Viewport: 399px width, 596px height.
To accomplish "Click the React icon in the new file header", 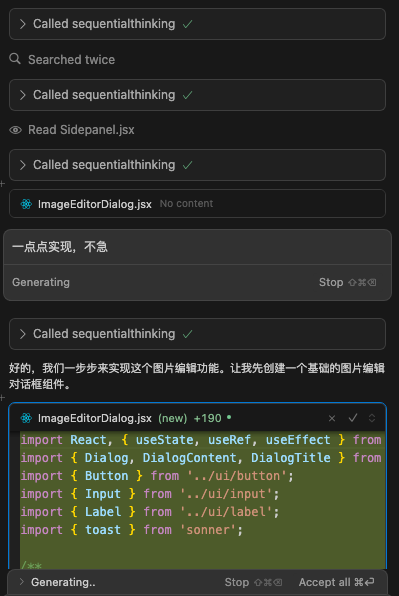I will pyautogui.click(x=26, y=418).
